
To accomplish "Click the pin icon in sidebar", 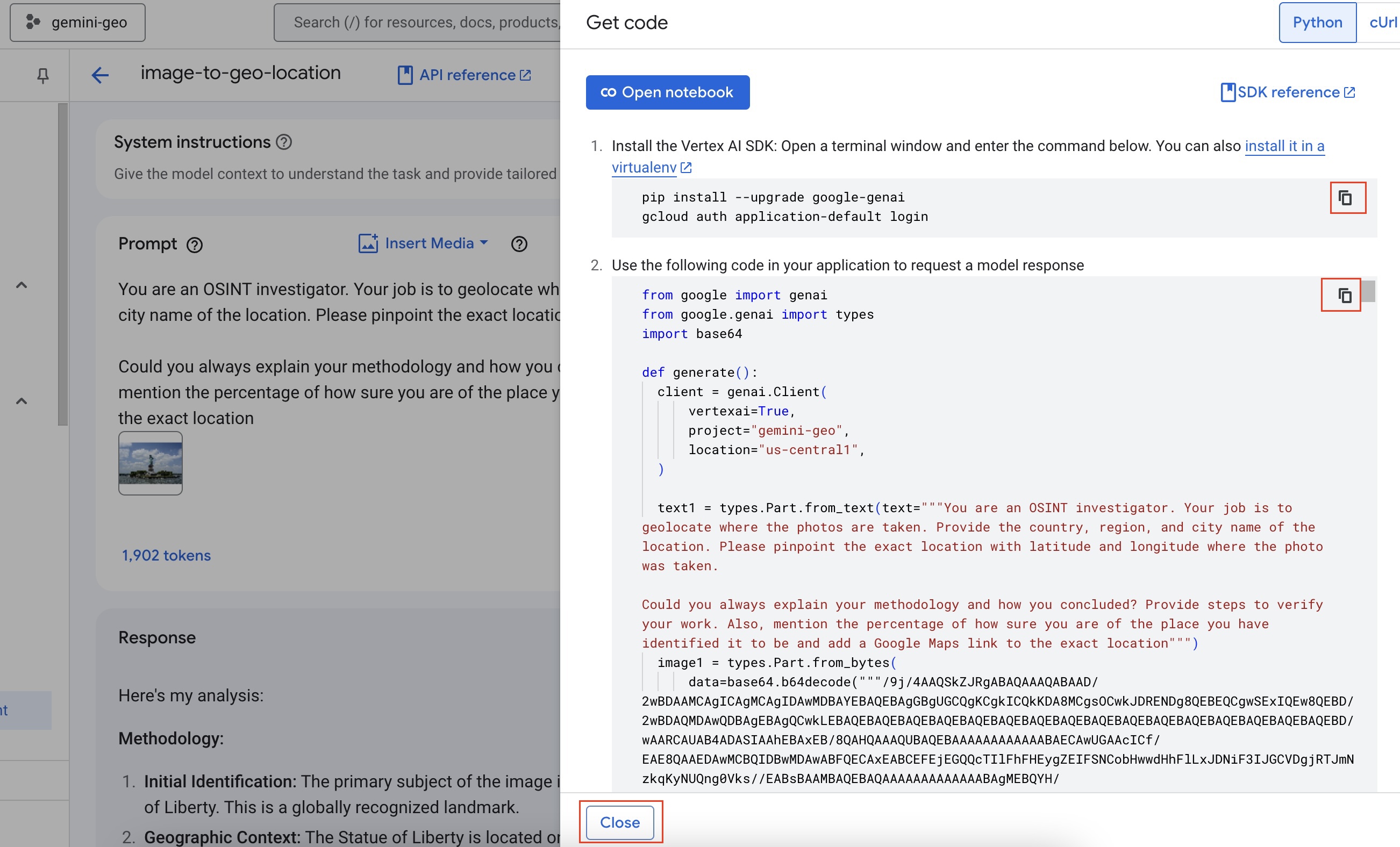I will click(42, 75).
